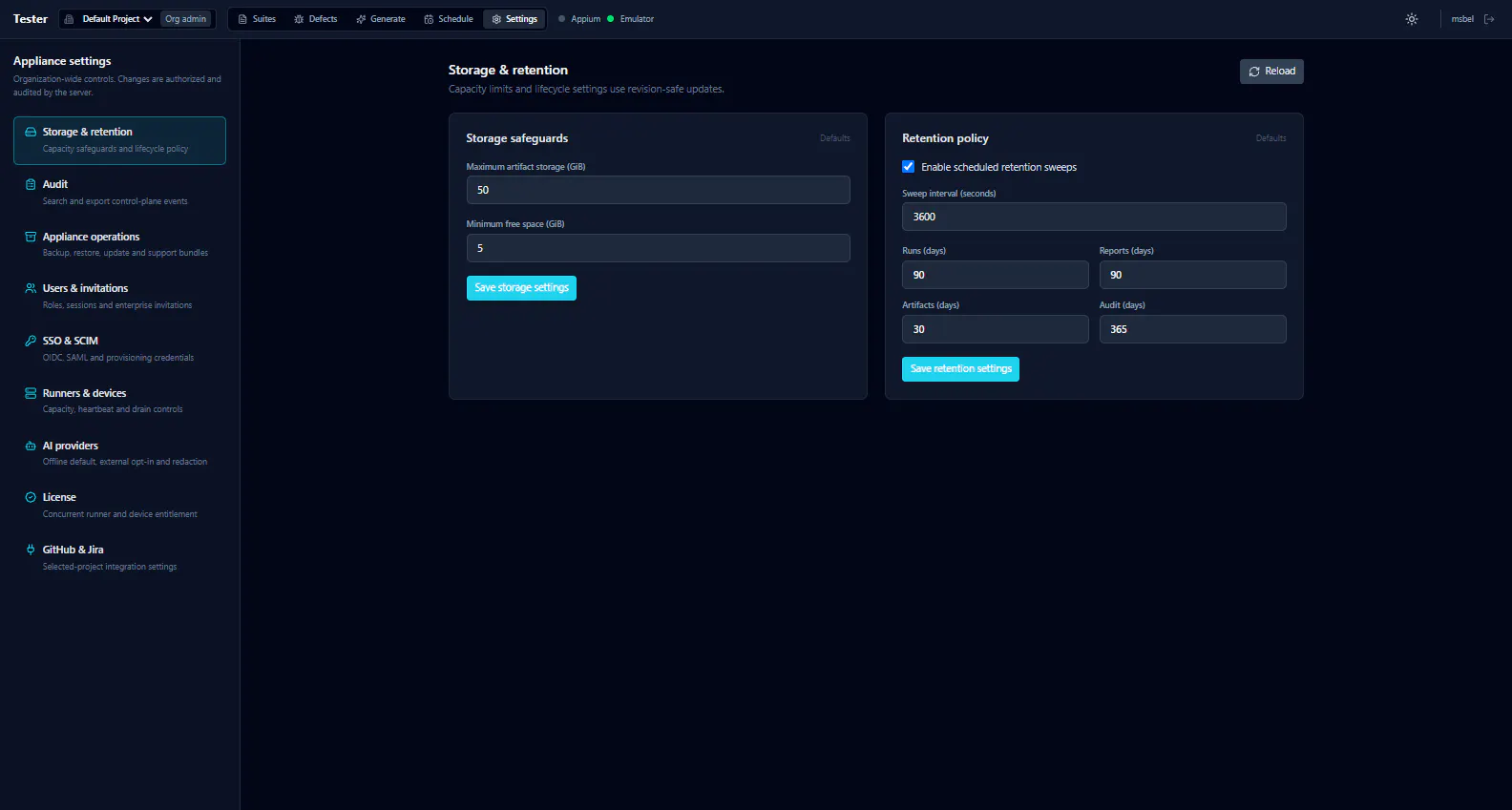This screenshot has height=810, width=1512.
Task: Open GitHub & Jira section
Action: click(119, 558)
